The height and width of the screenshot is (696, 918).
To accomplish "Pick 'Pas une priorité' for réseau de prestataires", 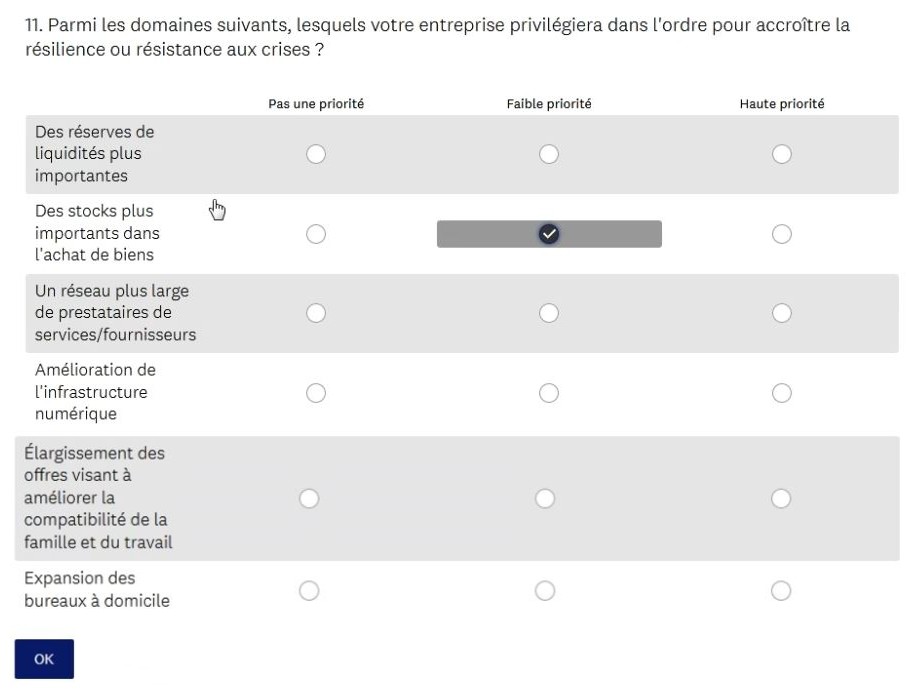I will click(316, 313).
